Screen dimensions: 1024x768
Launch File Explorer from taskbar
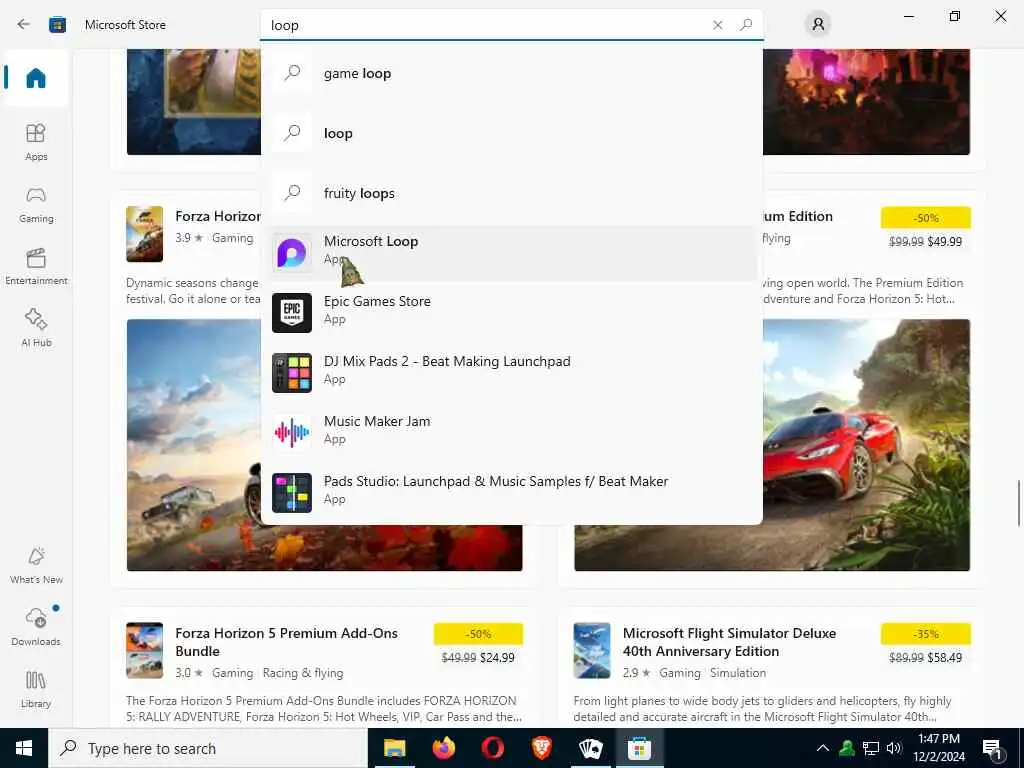point(394,748)
